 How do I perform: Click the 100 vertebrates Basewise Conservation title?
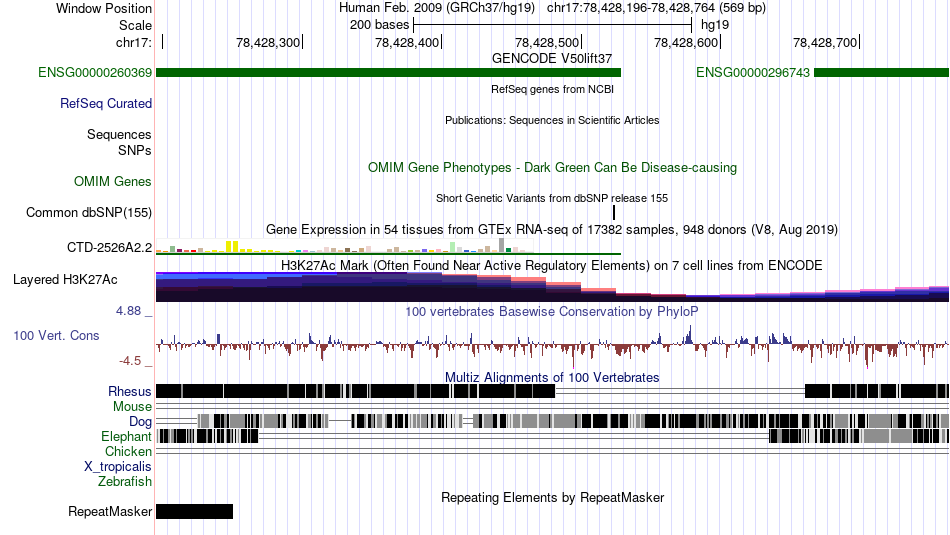coord(552,311)
